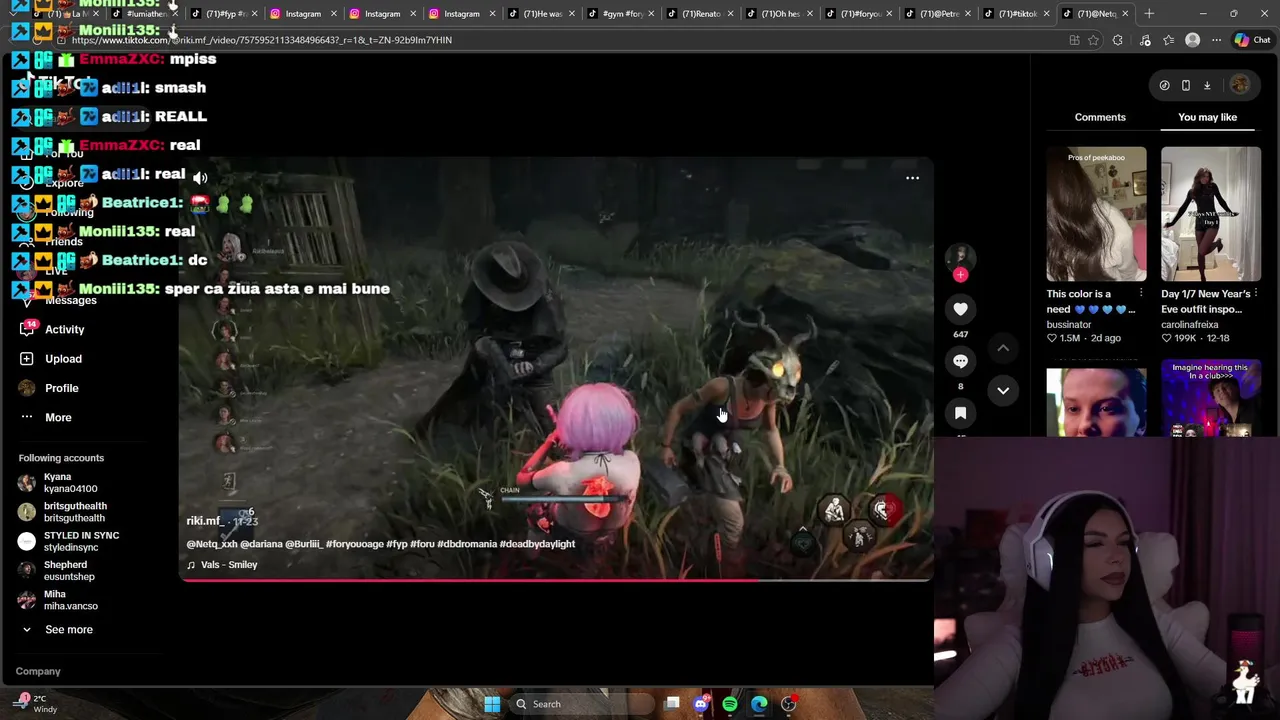The width and height of the screenshot is (1280, 720).
Task: Open the browser settings ellipsis menu
Action: point(1216,40)
